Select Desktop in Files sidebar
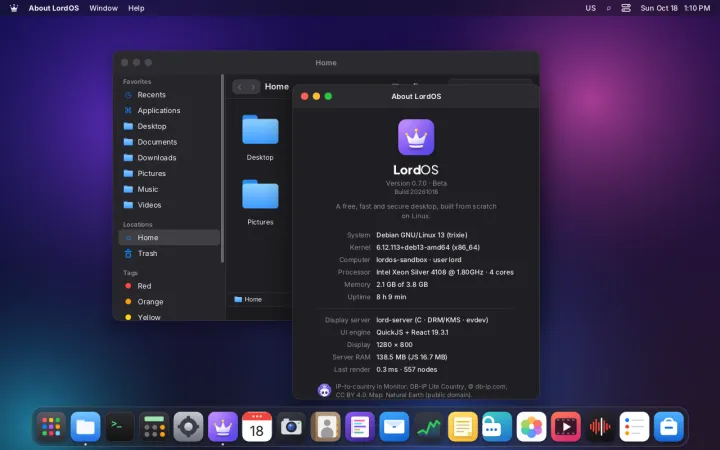 pyautogui.click(x=169, y=126)
